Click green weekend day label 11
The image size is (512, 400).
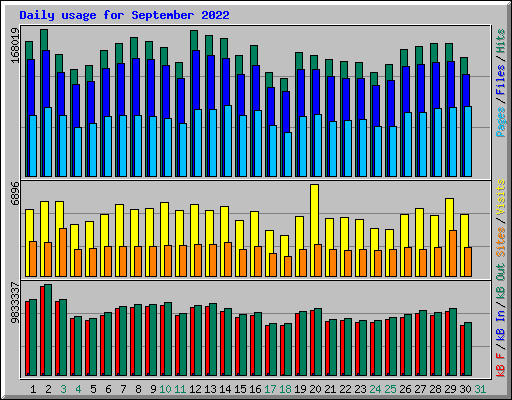180,389
